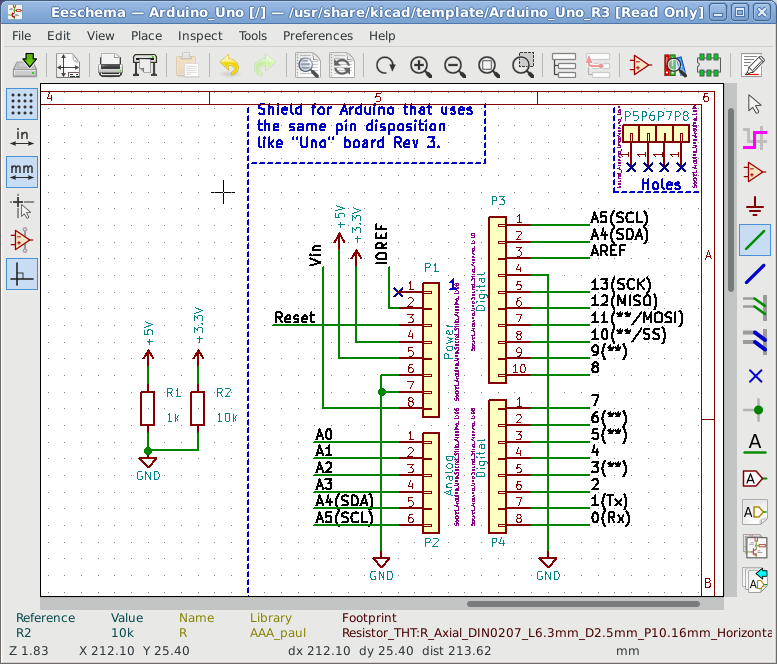This screenshot has height=664, width=777.
Task: Switch units to millimeters
Action: [22, 172]
